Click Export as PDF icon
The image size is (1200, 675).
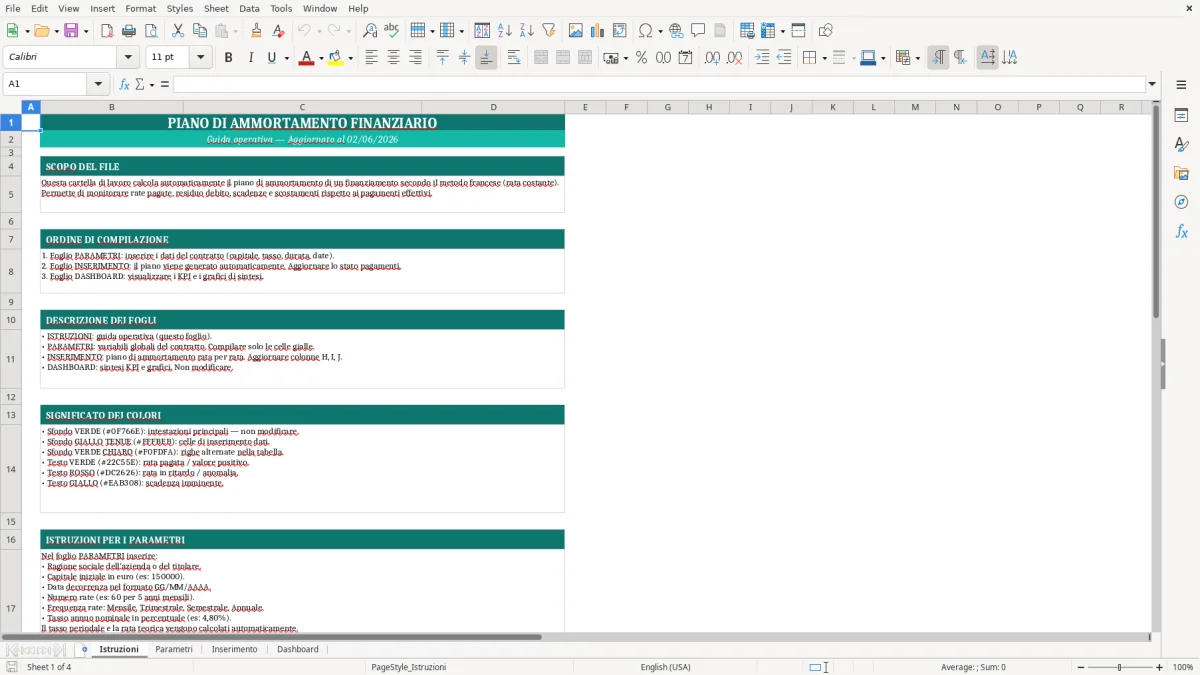coord(108,30)
